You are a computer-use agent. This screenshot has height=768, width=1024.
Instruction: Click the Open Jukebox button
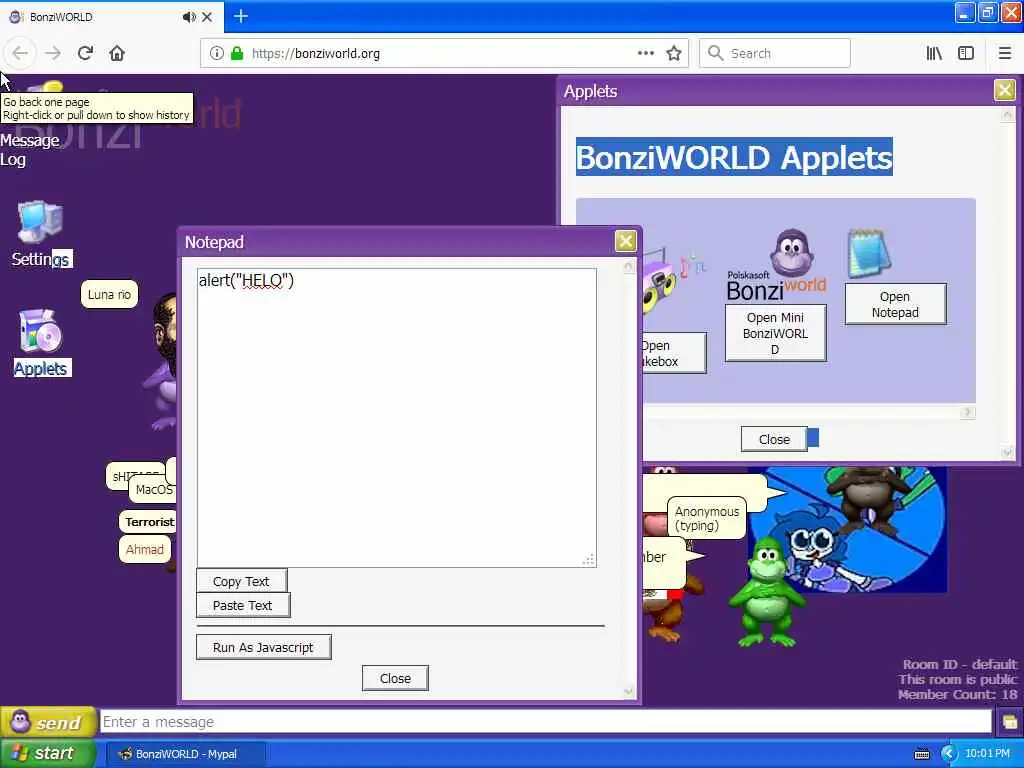674,353
